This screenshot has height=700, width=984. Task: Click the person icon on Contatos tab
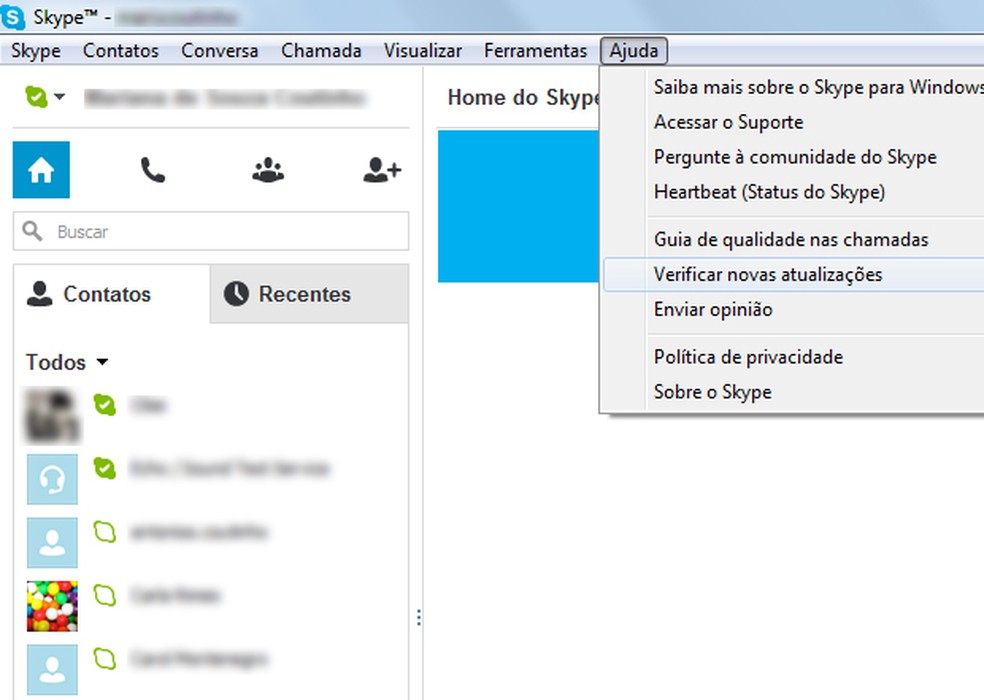click(x=40, y=294)
